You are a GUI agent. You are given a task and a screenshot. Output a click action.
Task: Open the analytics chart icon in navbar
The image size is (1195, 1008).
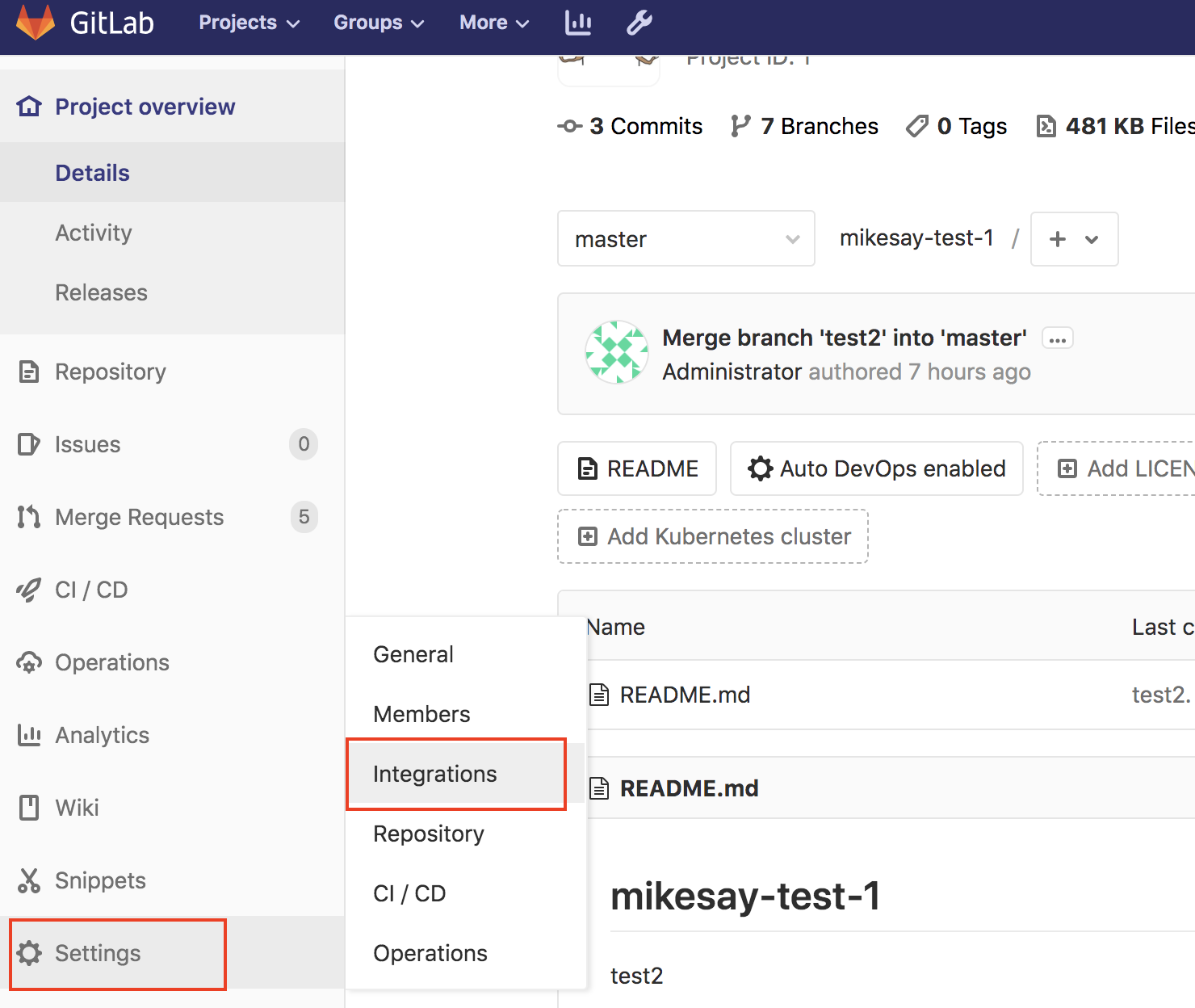(577, 23)
